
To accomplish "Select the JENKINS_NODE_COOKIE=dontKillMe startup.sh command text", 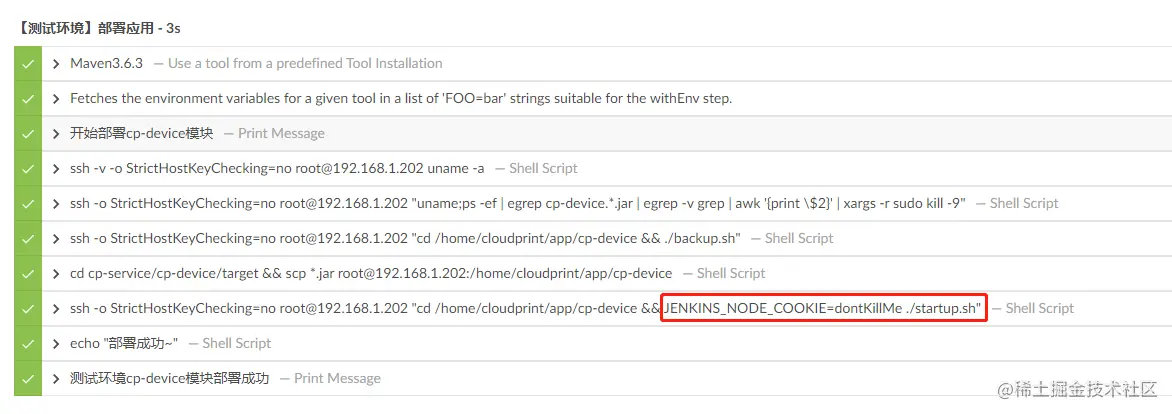I will point(824,309).
